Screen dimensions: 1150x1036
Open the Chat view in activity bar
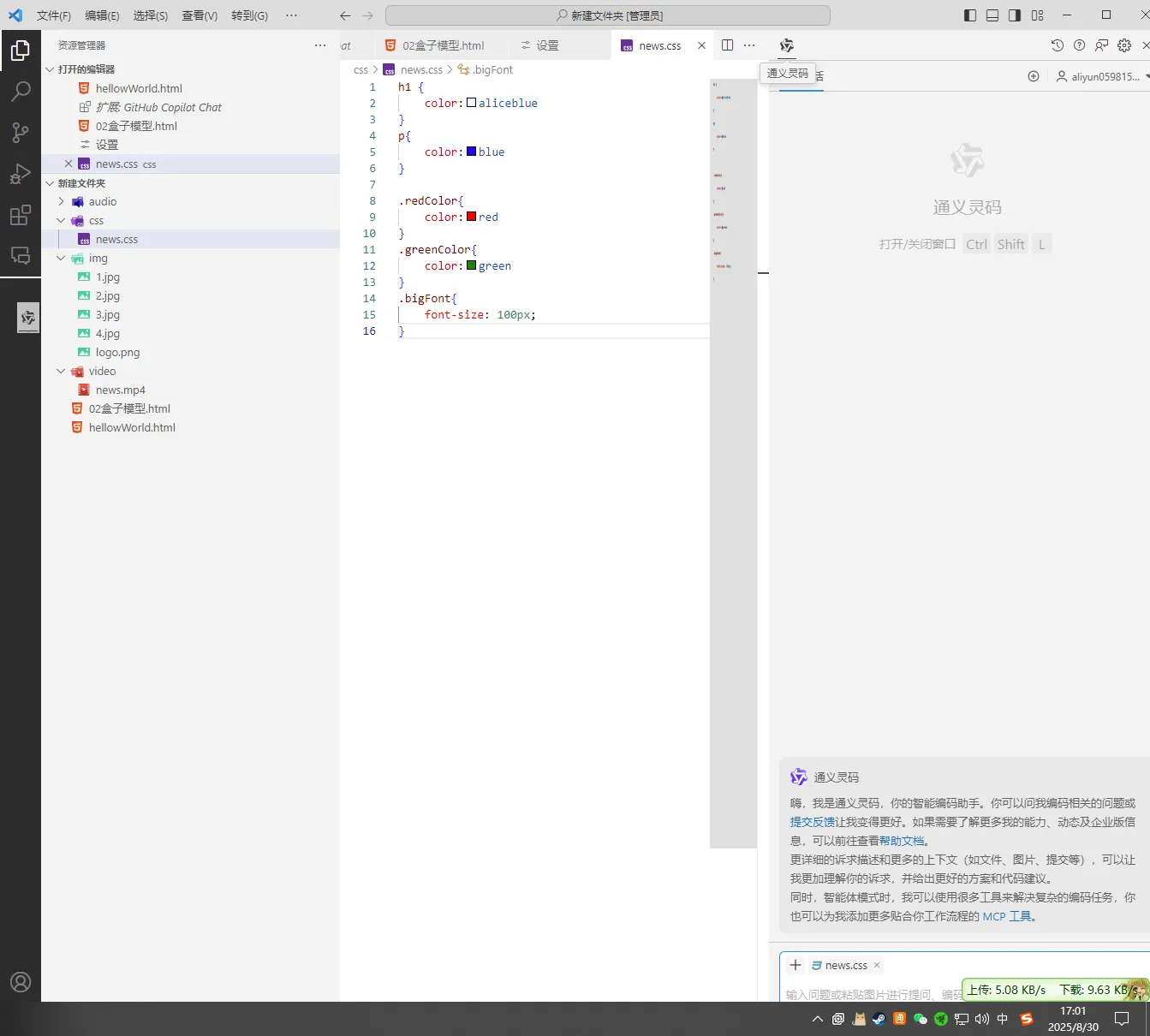coord(21,255)
